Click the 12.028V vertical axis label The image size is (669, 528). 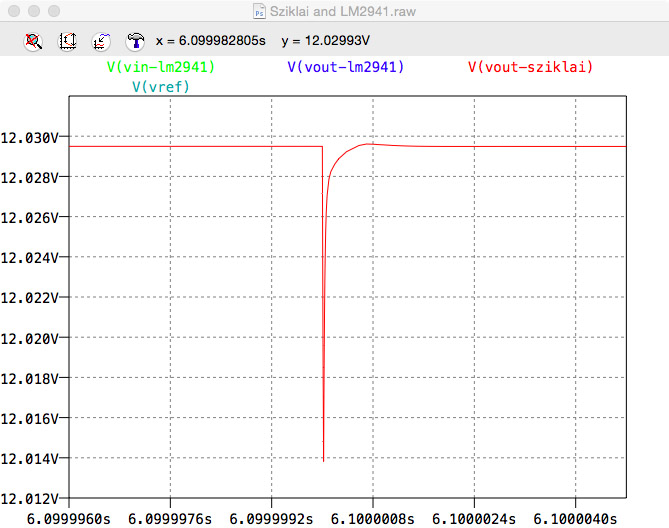[29, 177]
